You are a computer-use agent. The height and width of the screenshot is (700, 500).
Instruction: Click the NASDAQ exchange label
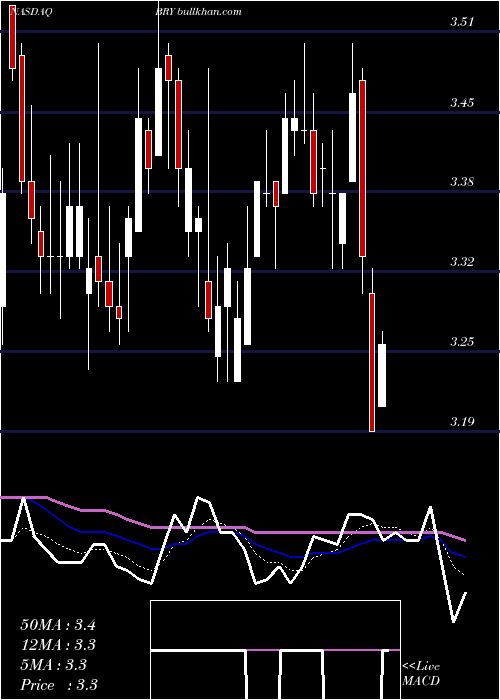[30, 12]
